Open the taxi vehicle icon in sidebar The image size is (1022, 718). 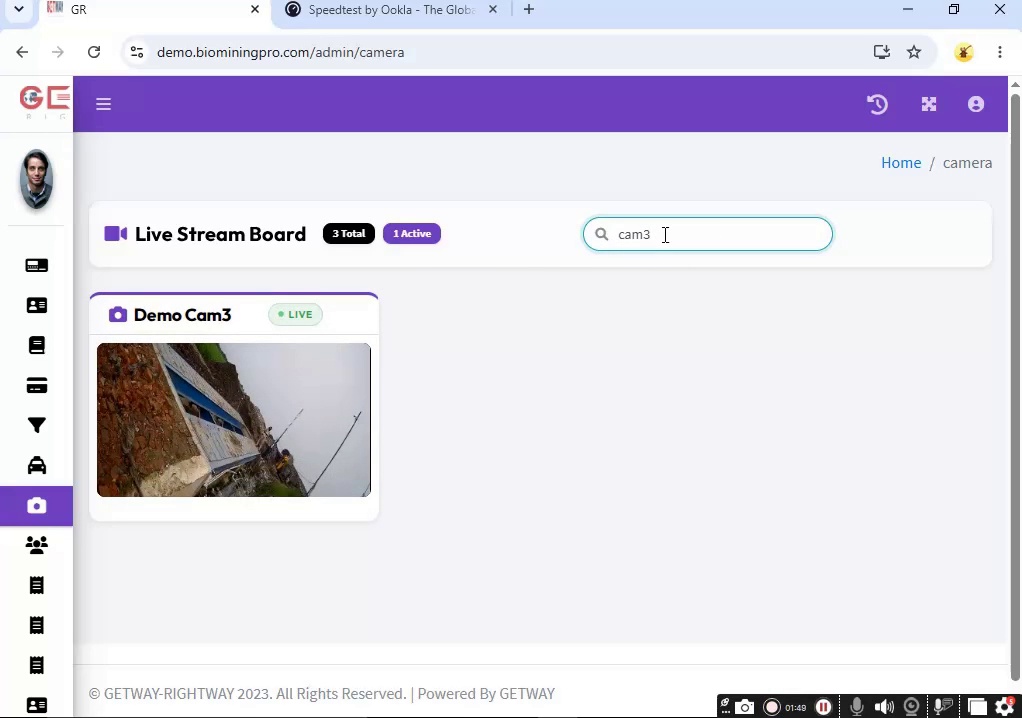click(36, 465)
